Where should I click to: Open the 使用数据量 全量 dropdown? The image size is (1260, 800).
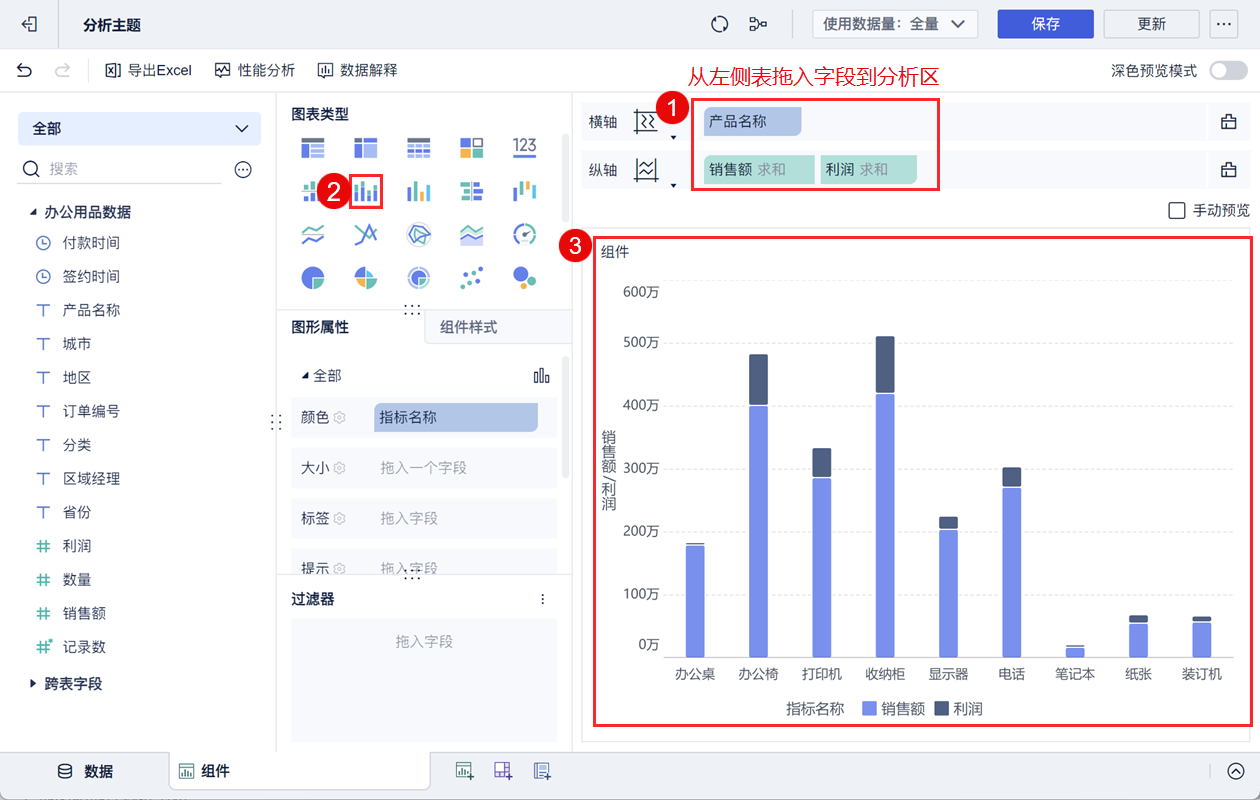[x=894, y=24]
